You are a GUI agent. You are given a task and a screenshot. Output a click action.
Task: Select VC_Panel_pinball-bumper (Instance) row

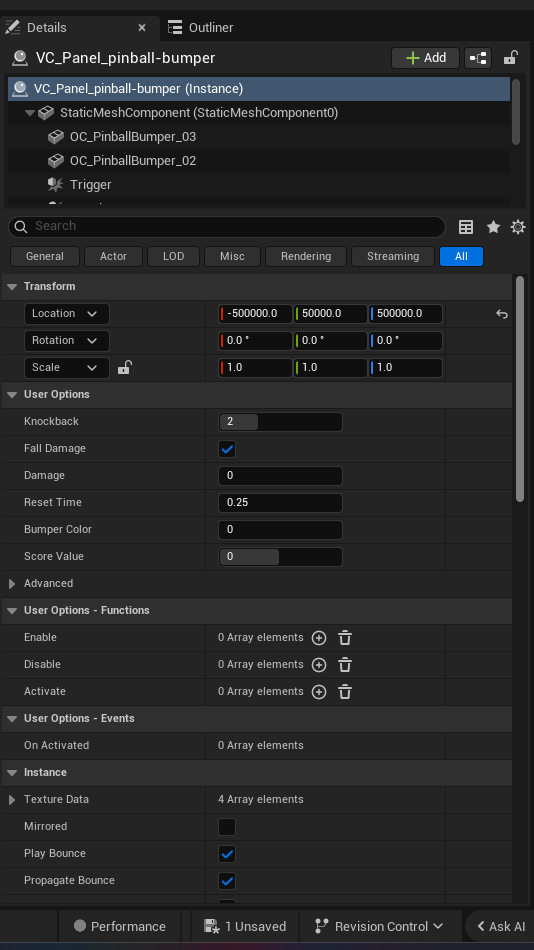tap(259, 89)
